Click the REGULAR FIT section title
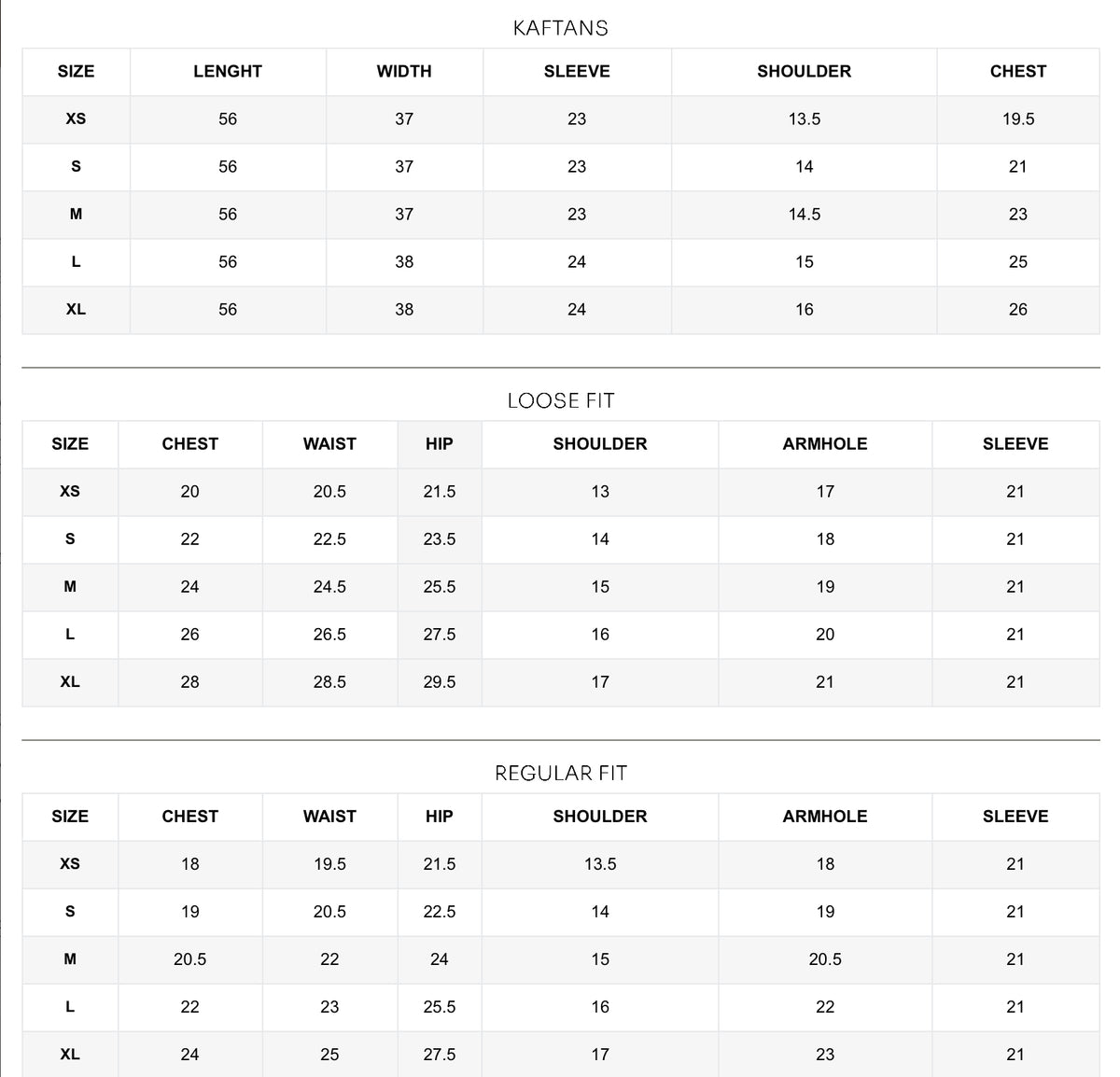Screen dimensions: 1120x1077 pyautogui.click(x=560, y=773)
